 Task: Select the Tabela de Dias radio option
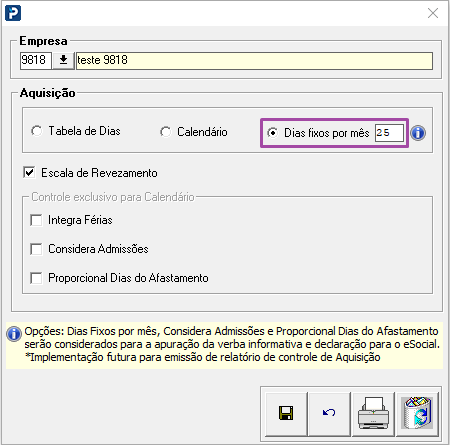point(37,131)
